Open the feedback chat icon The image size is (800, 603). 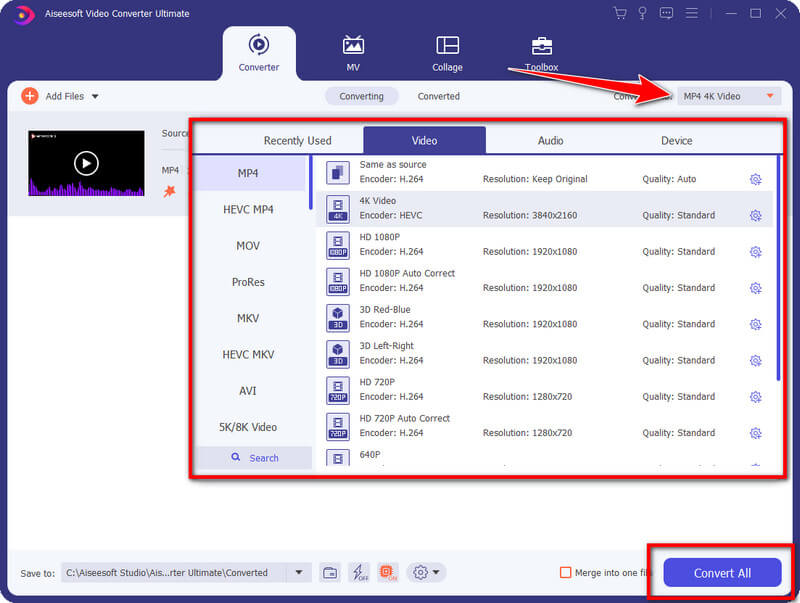point(667,13)
